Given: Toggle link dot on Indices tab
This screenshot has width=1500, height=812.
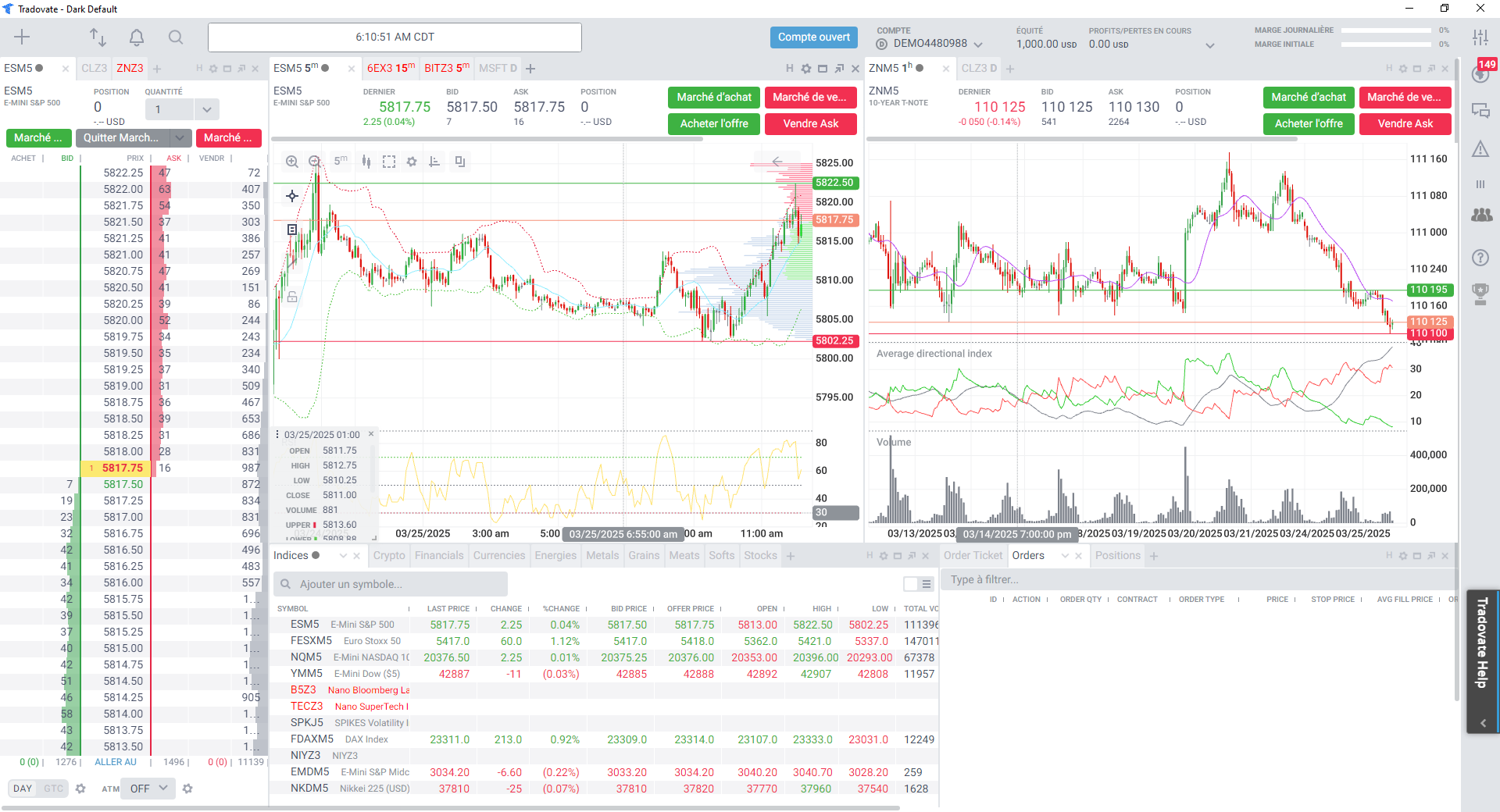Looking at the screenshot, I should [x=316, y=555].
